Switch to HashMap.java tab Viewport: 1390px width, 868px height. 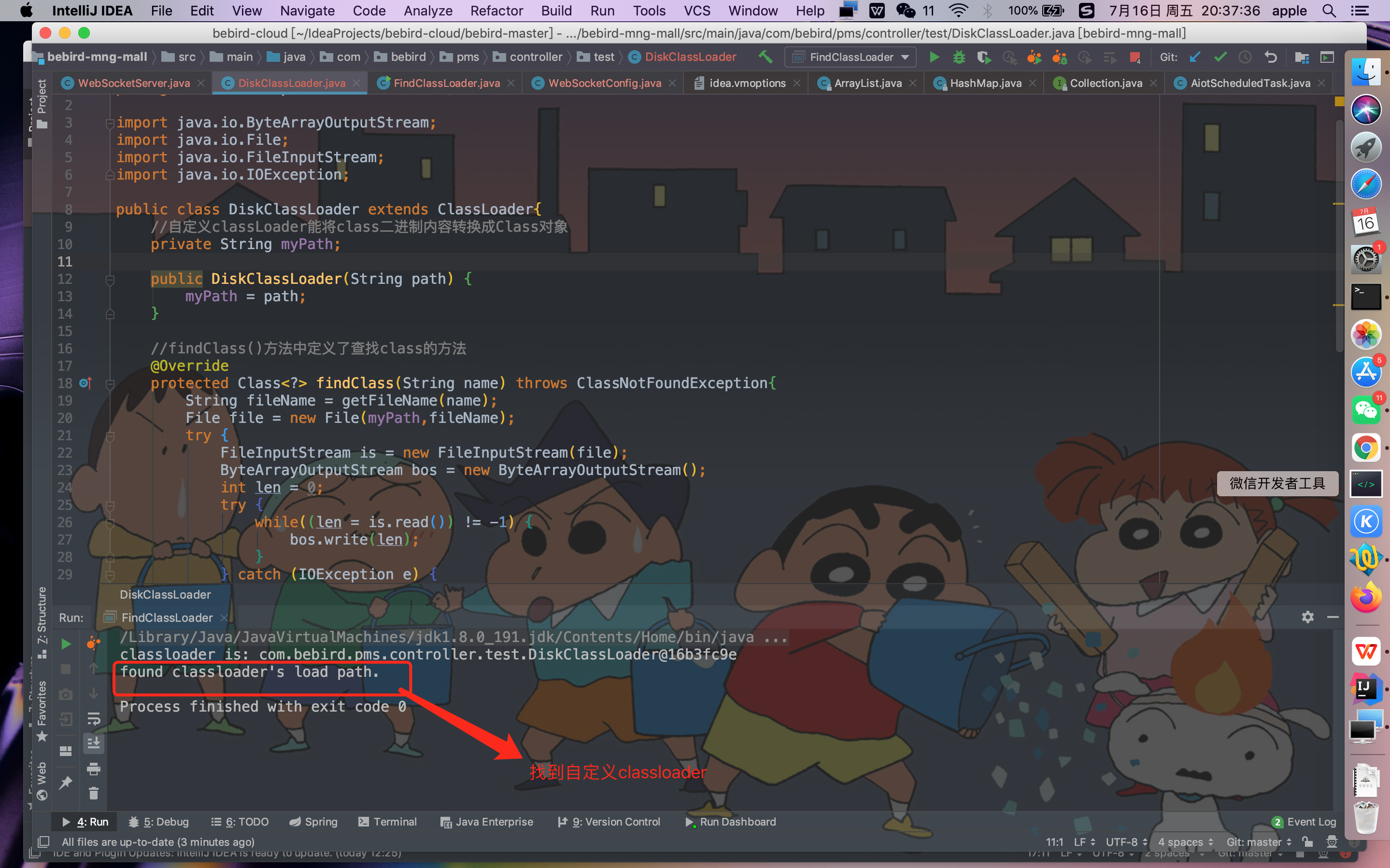point(985,83)
